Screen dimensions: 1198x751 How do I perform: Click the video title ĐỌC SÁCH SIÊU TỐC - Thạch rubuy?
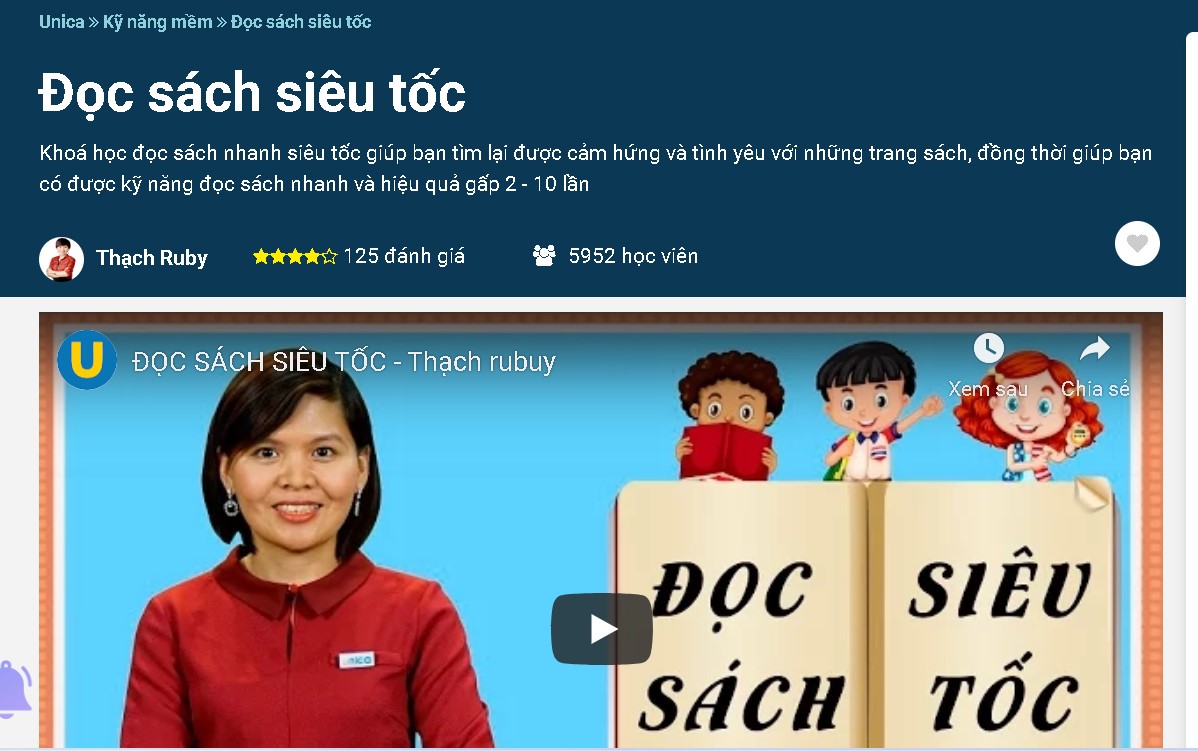(344, 361)
